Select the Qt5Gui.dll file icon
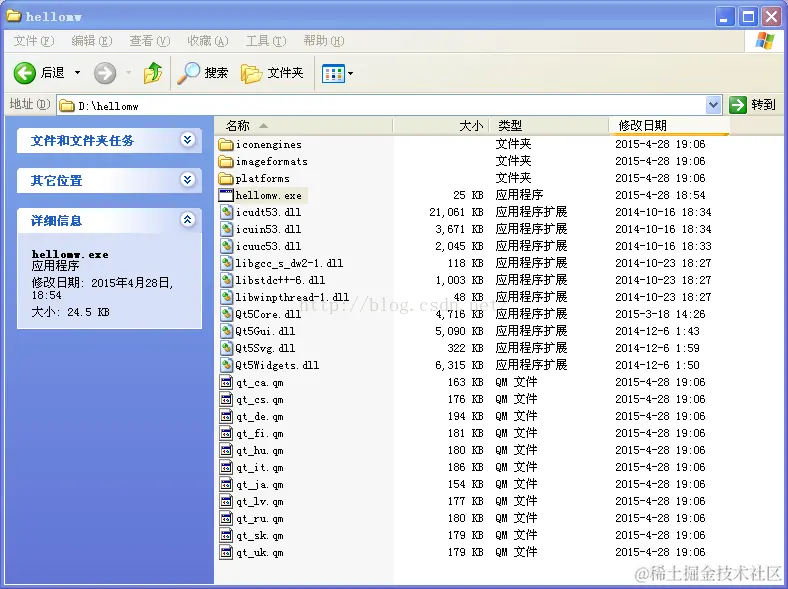The width and height of the screenshot is (788, 589). (226, 332)
